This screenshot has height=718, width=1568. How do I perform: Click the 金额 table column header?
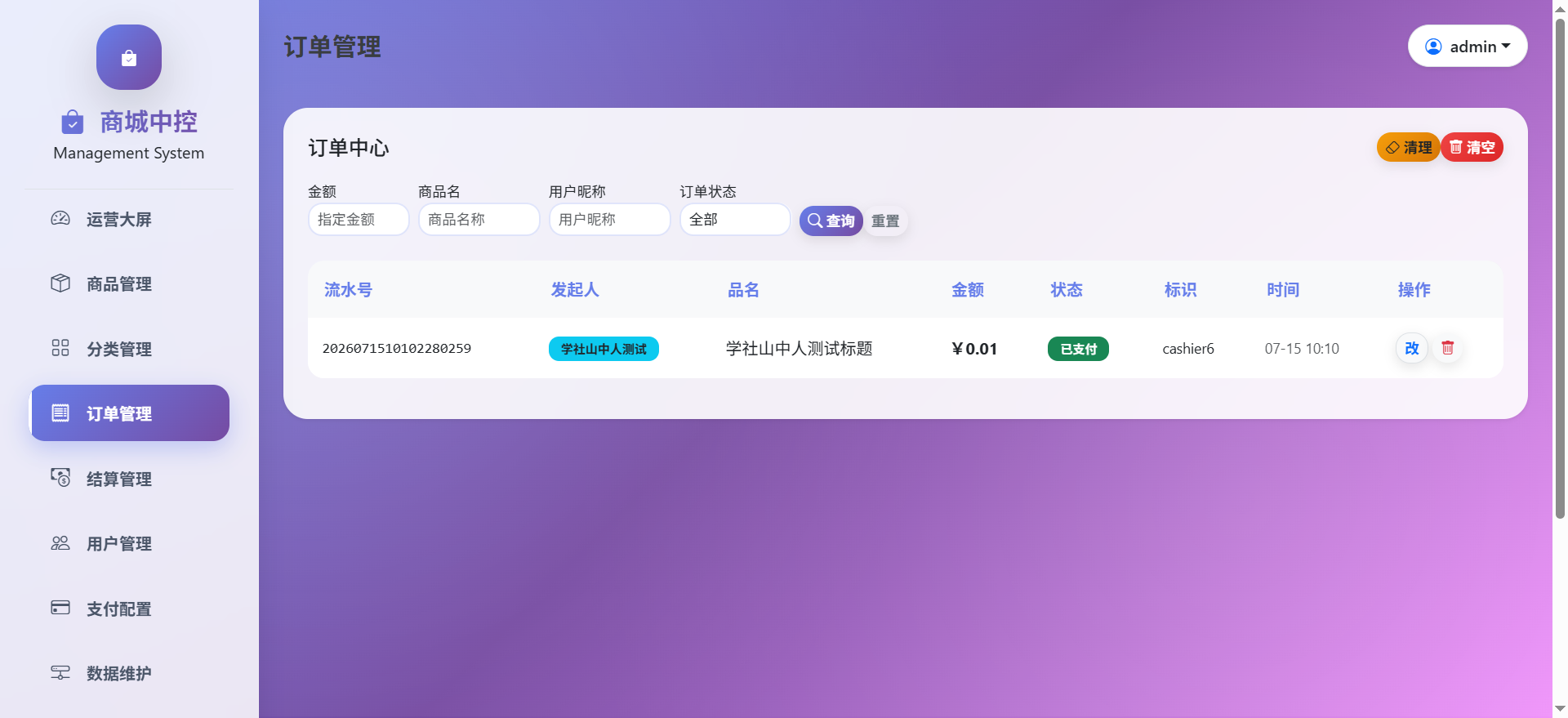tap(968, 289)
